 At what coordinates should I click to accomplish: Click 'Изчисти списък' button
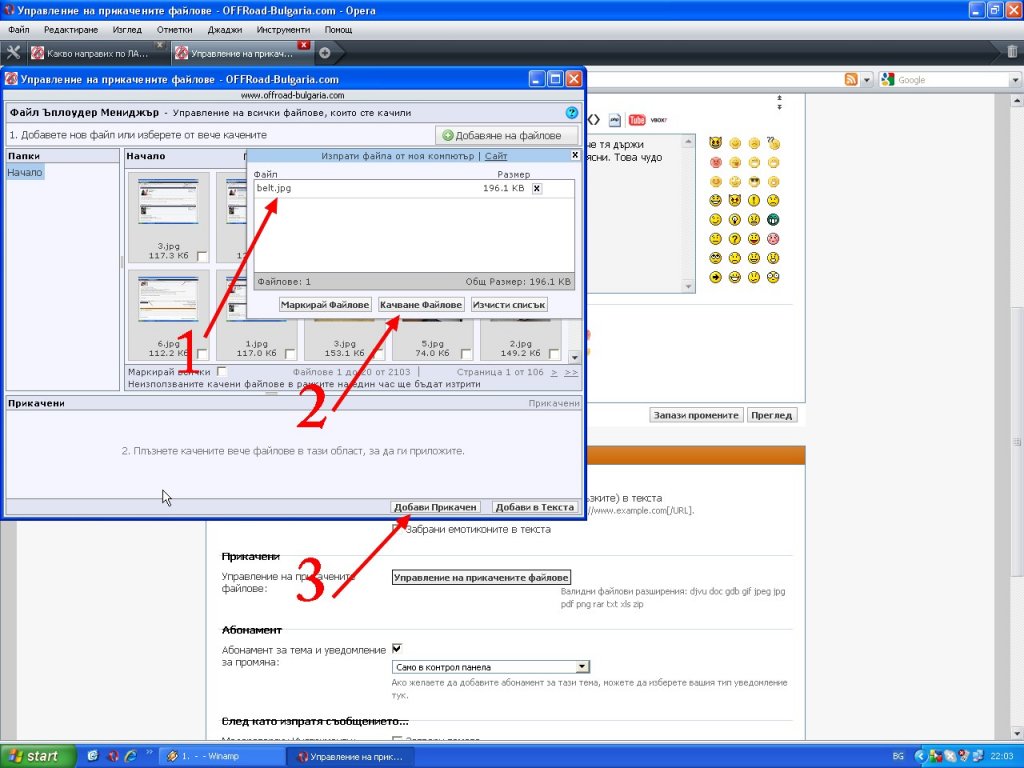click(x=509, y=304)
